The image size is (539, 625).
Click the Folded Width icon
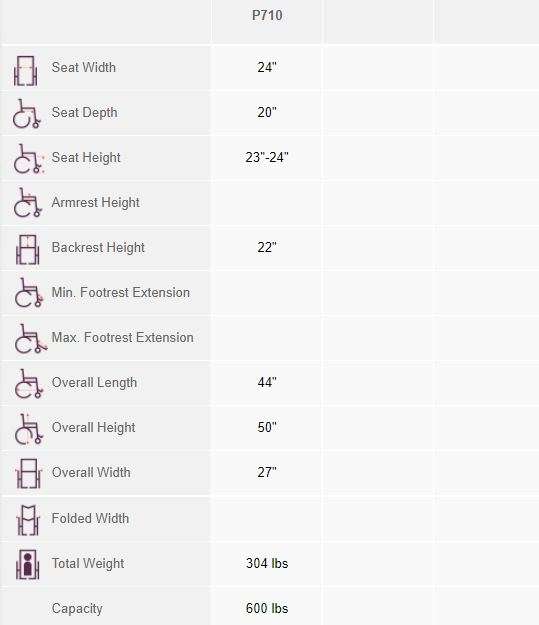pyautogui.click(x=28, y=520)
